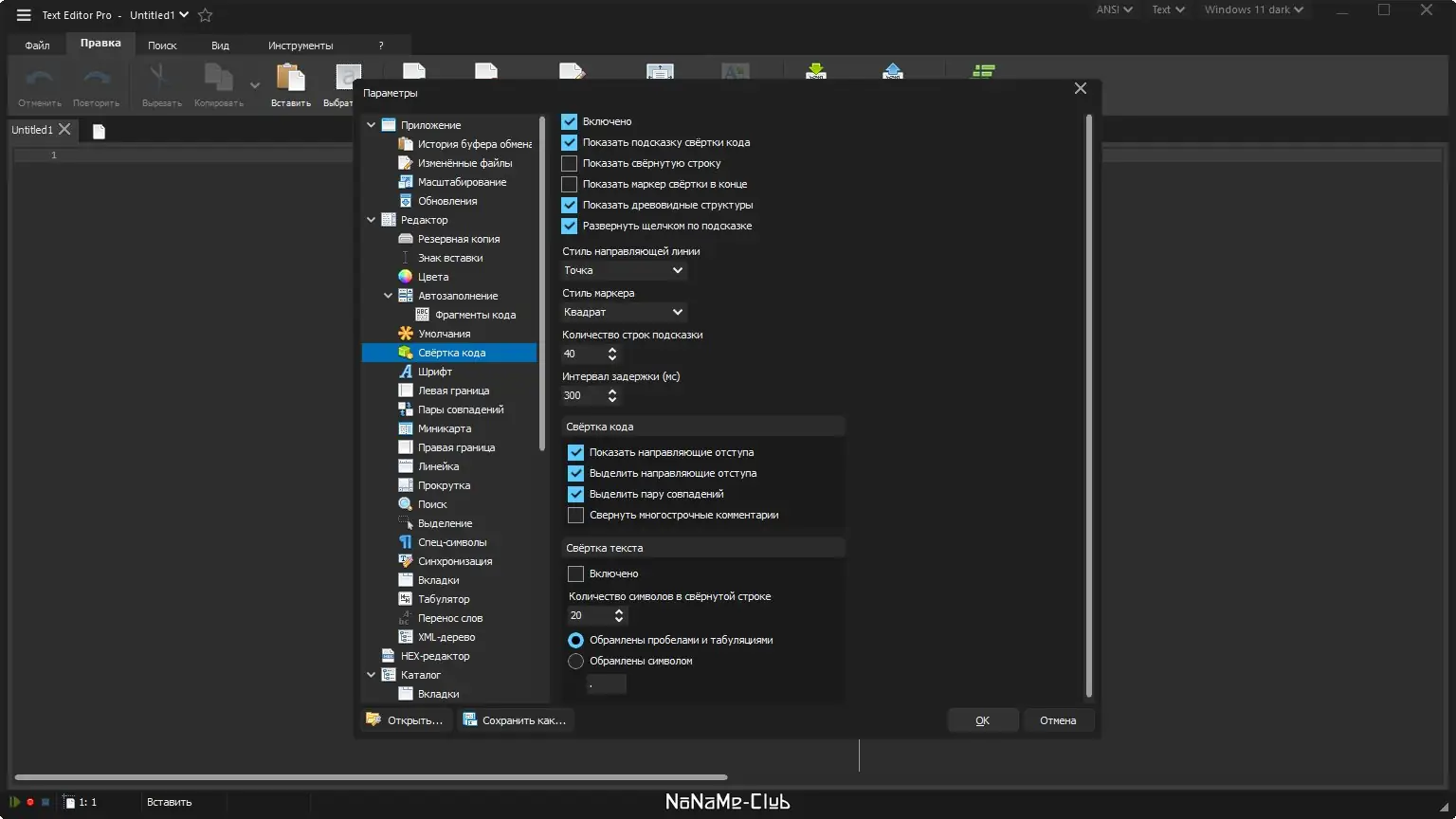Click the settings tree vertical scrollbar
The image size is (1456, 819).
[x=542, y=282]
